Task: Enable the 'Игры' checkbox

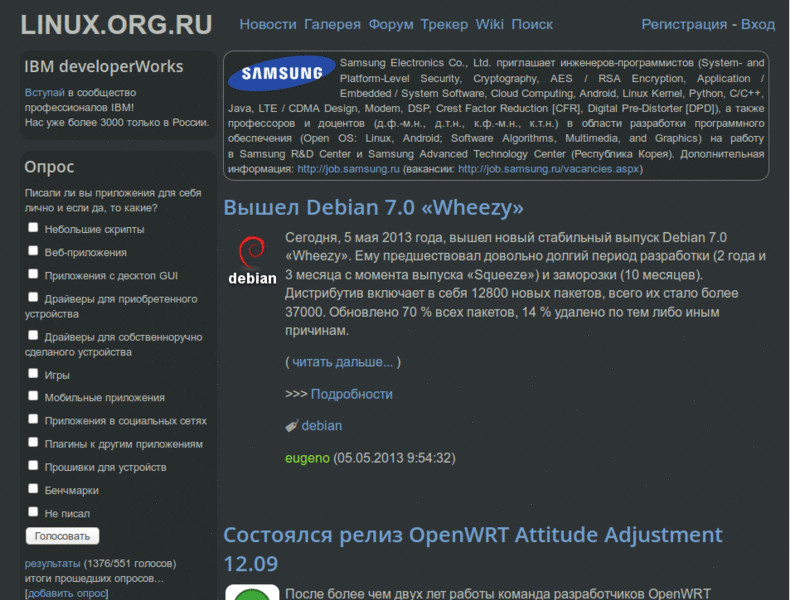Action: (33, 373)
